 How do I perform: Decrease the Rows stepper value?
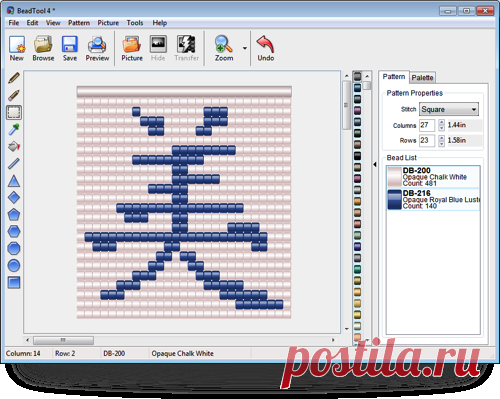[x=442, y=144]
